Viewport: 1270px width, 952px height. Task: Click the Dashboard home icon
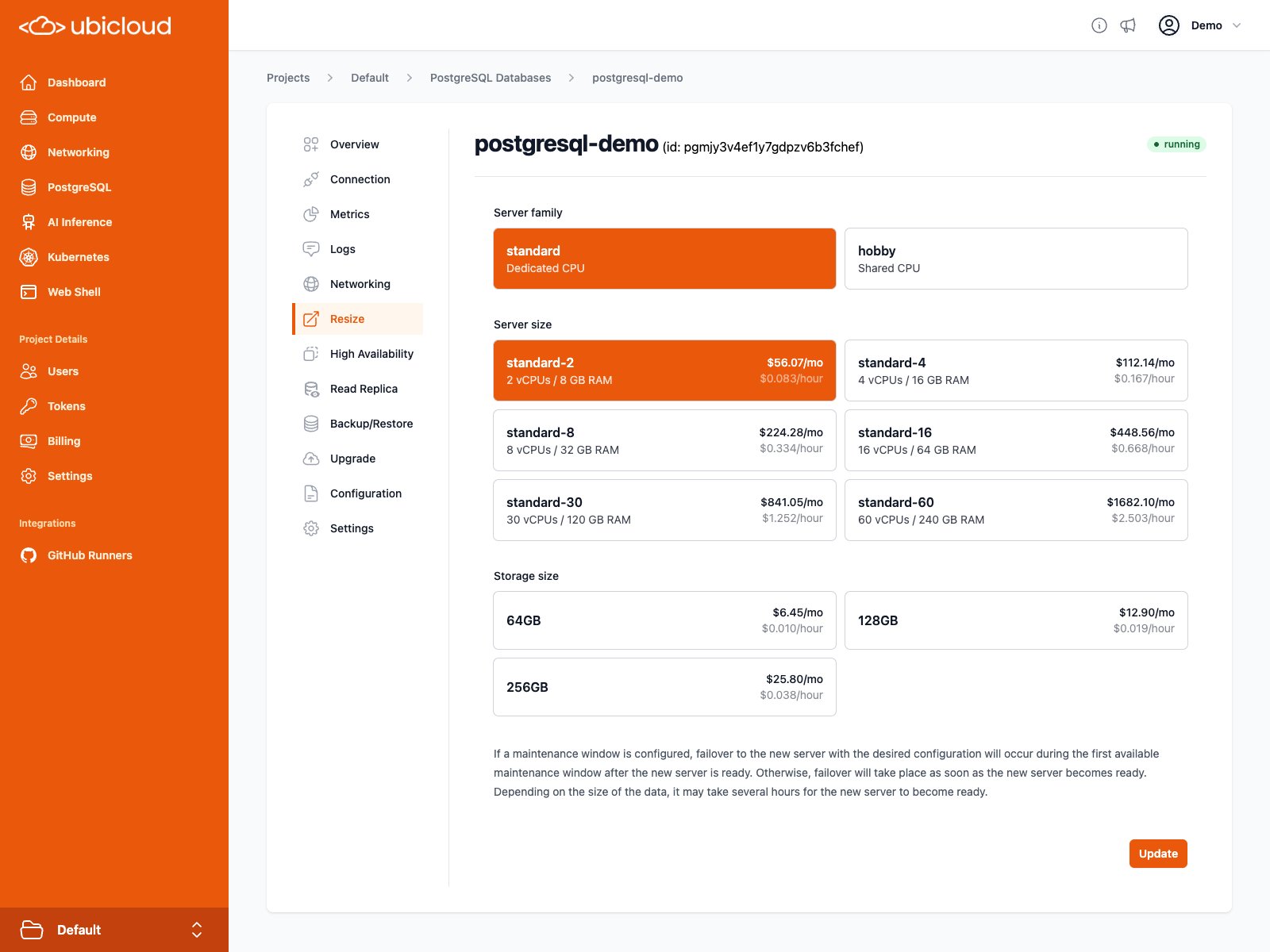coord(29,83)
